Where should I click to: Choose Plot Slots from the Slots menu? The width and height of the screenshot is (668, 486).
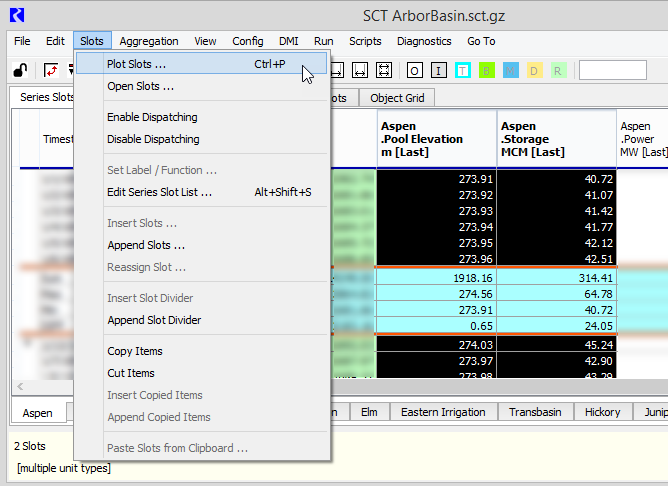coord(137,64)
